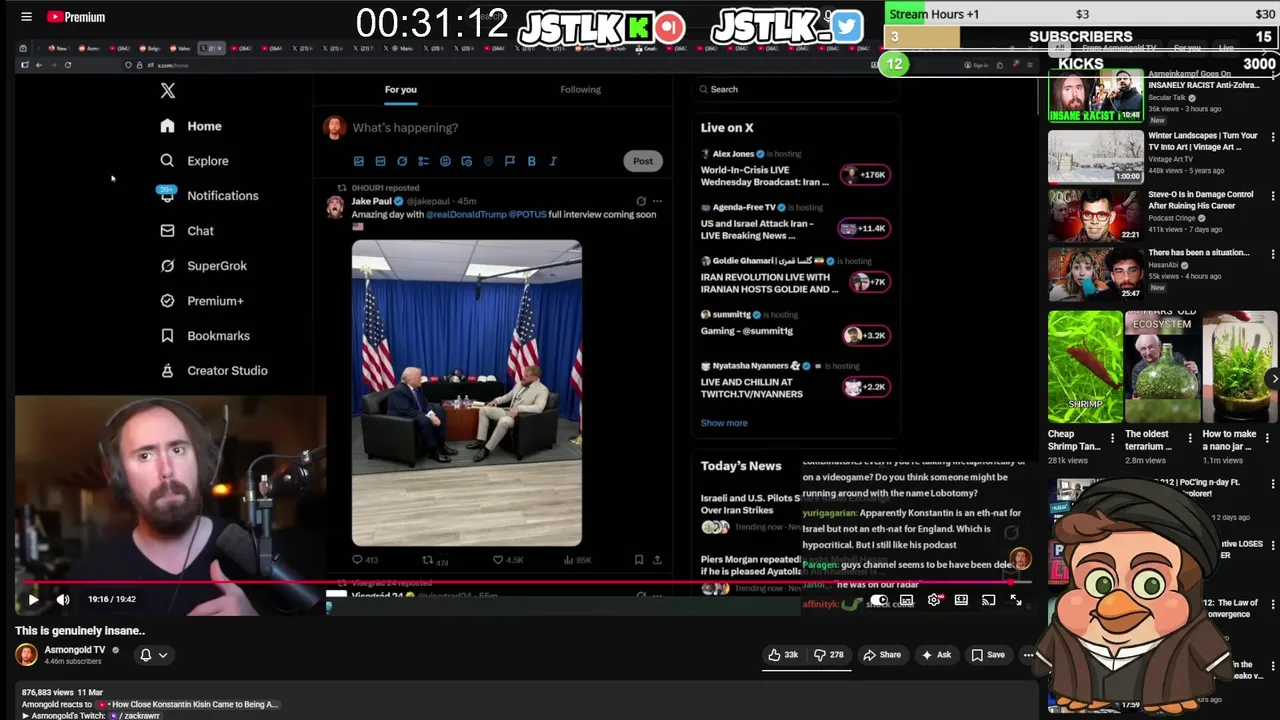Open the YouTube guide hamburger menu
1280x720 pixels.
(27, 17)
